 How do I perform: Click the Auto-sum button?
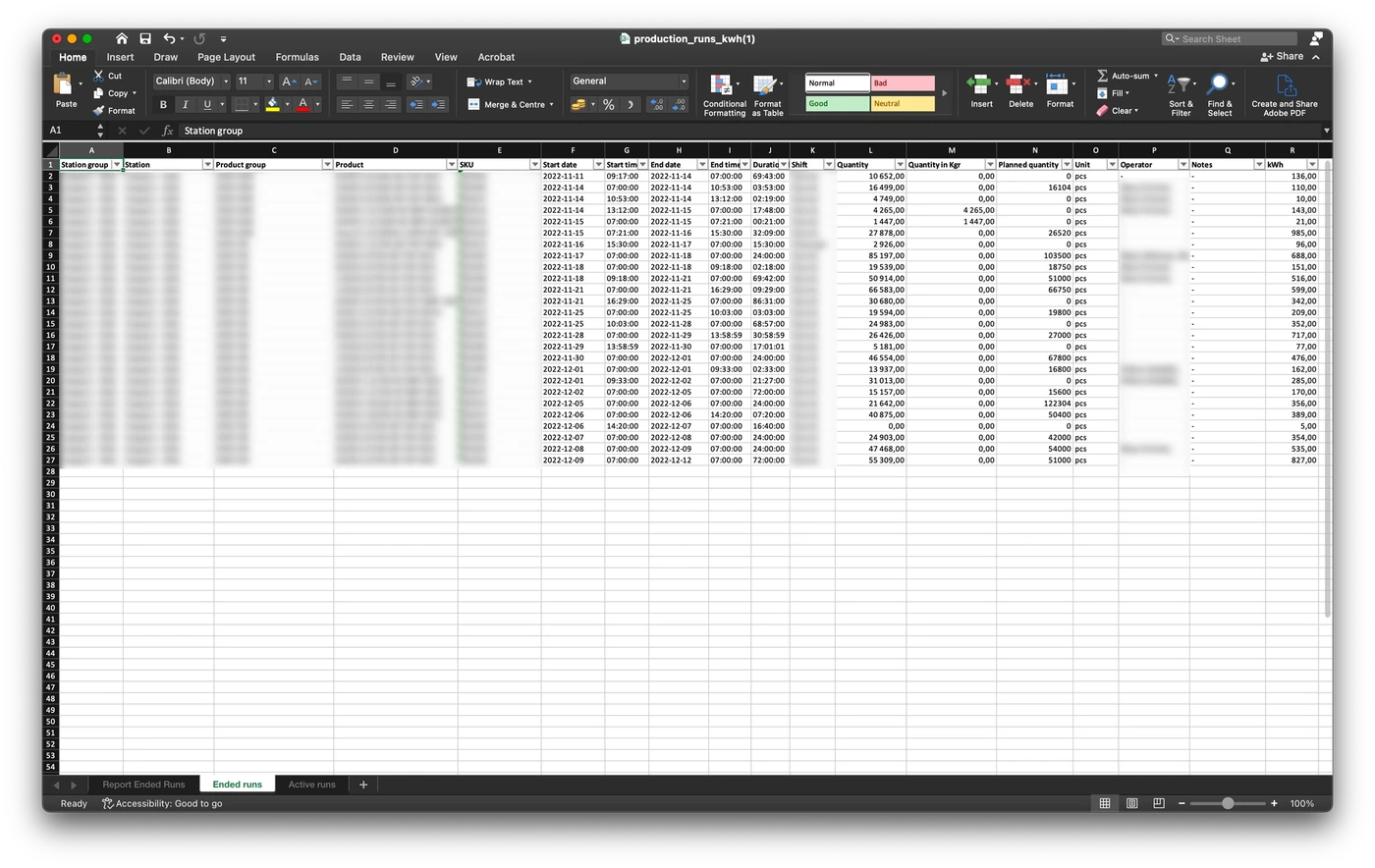click(x=1127, y=76)
